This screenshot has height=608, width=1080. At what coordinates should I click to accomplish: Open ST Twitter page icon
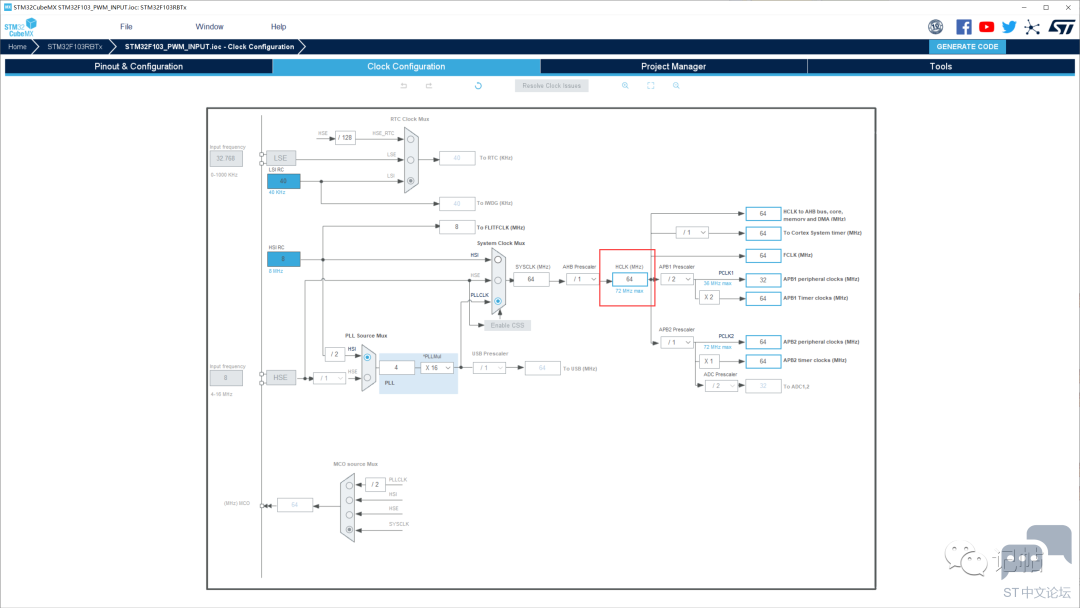pos(1009,27)
